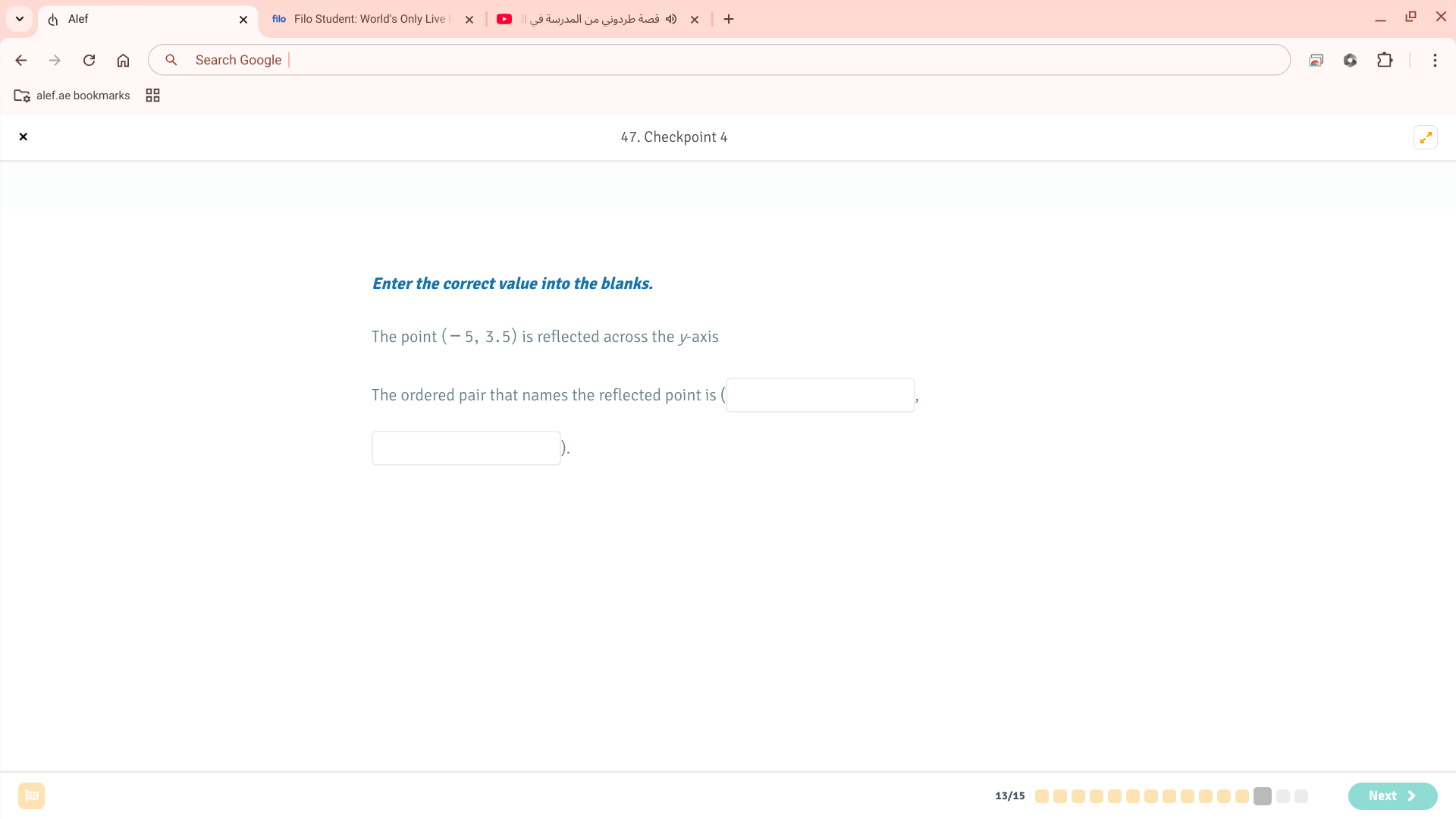Viewport: 1456px width, 819px height.
Task: Jump to first progress question dot
Action: (1042, 796)
